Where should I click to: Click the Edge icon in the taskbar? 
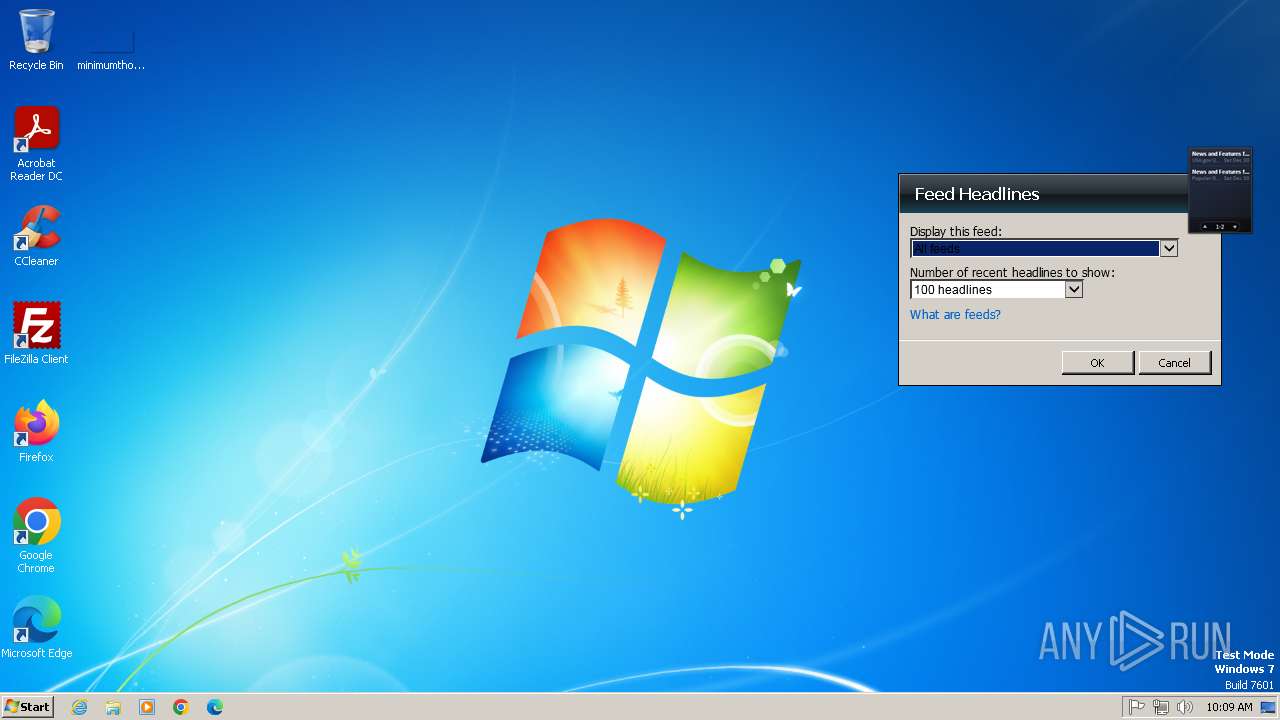click(x=215, y=707)
